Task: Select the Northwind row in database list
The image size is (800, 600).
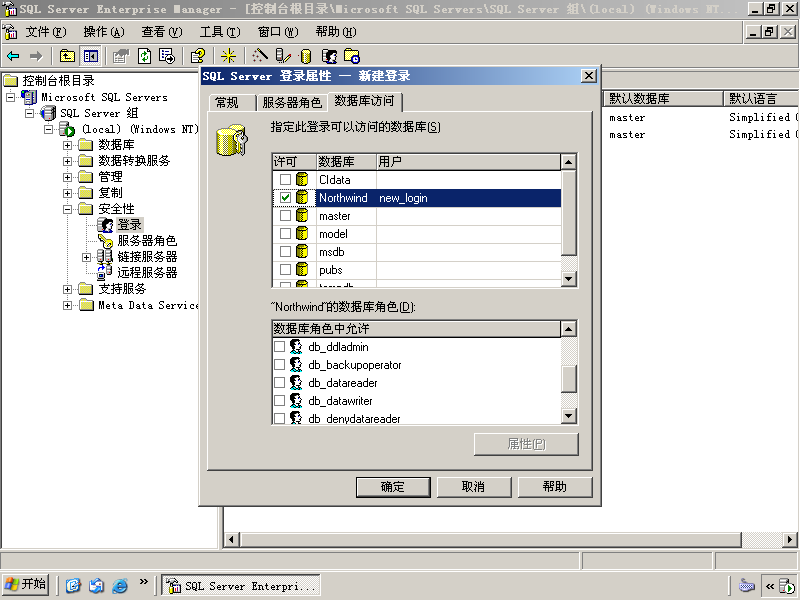Action: tap(417, 197)
